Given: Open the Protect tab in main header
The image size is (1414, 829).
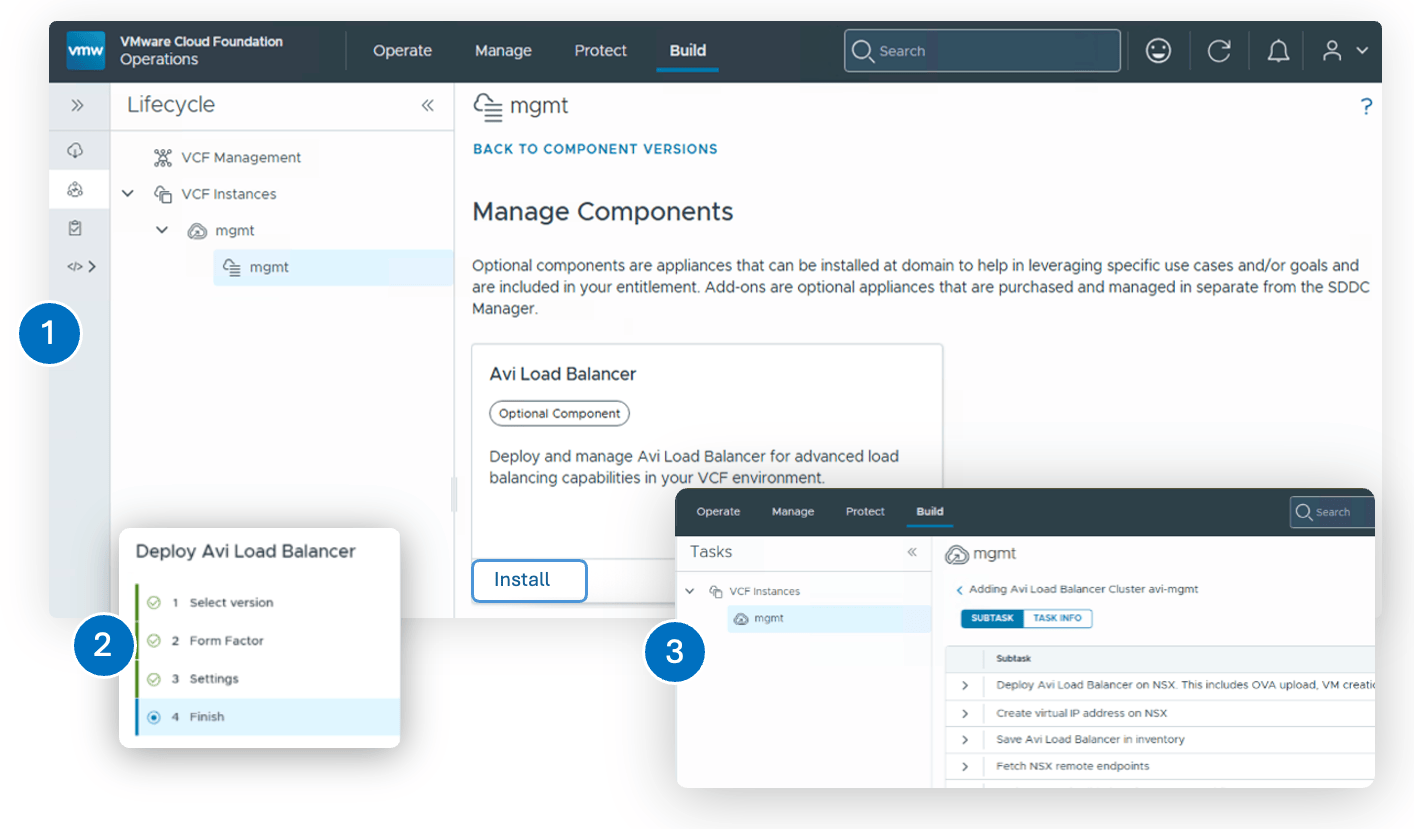Looking at the screenshot, I should point(601,51).
